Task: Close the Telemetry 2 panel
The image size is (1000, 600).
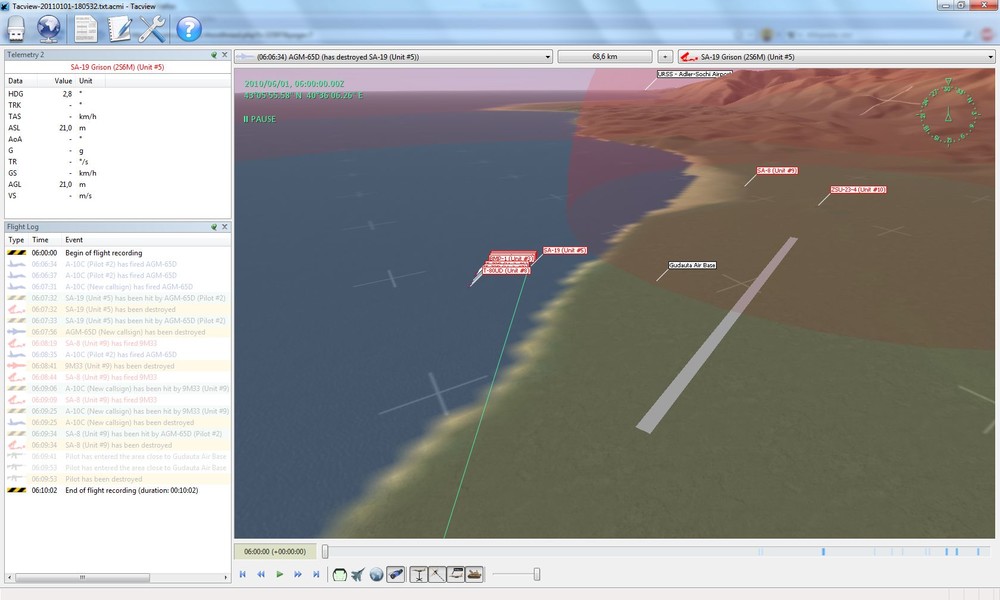Action: [x=224, y=55]
